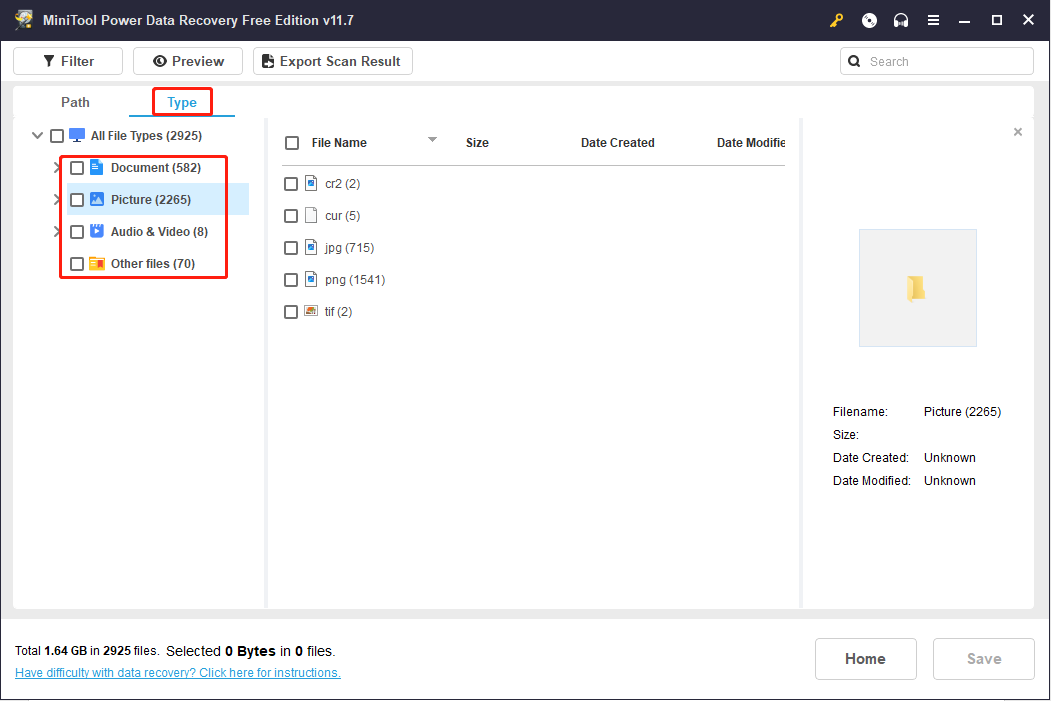Open the Filter button
The width and height of the screenshot is (1051, 701).
[68, 61]
